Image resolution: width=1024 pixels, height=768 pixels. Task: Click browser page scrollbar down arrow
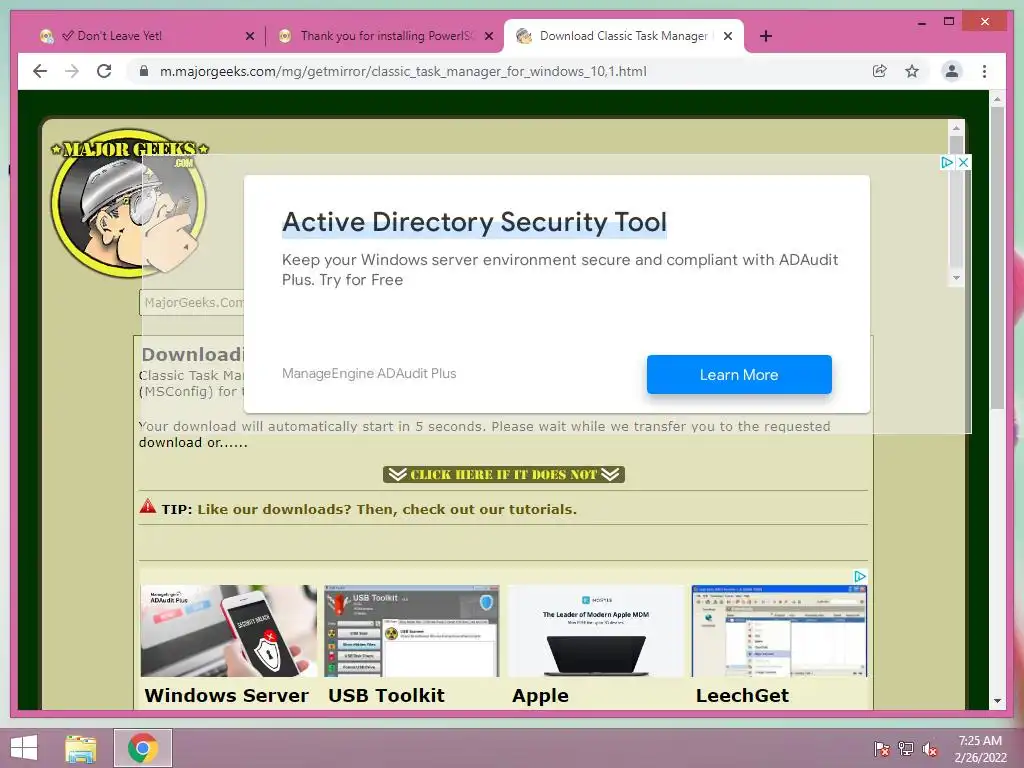[x=997, y=701]
